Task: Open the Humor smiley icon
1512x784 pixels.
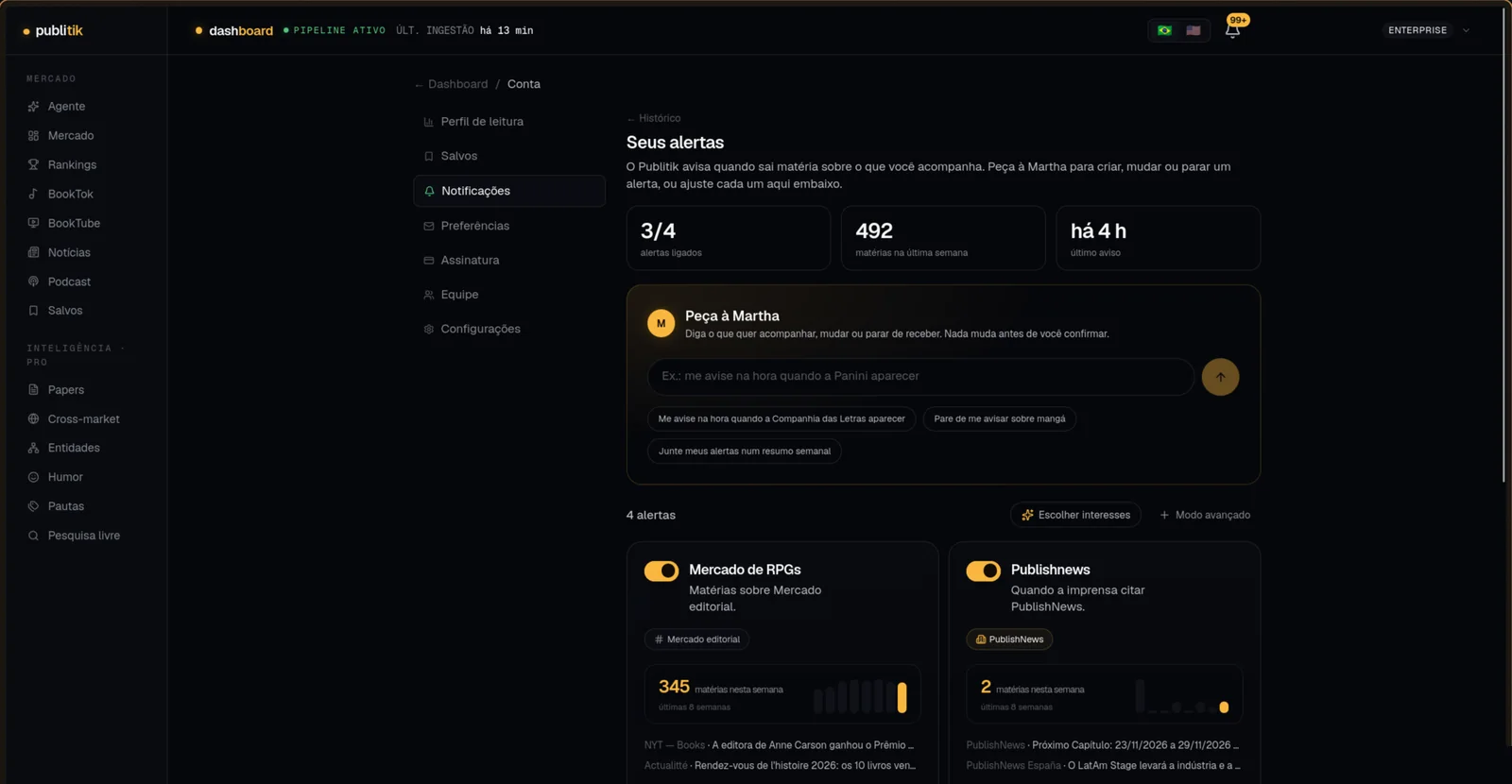Action: pos(33,477)
